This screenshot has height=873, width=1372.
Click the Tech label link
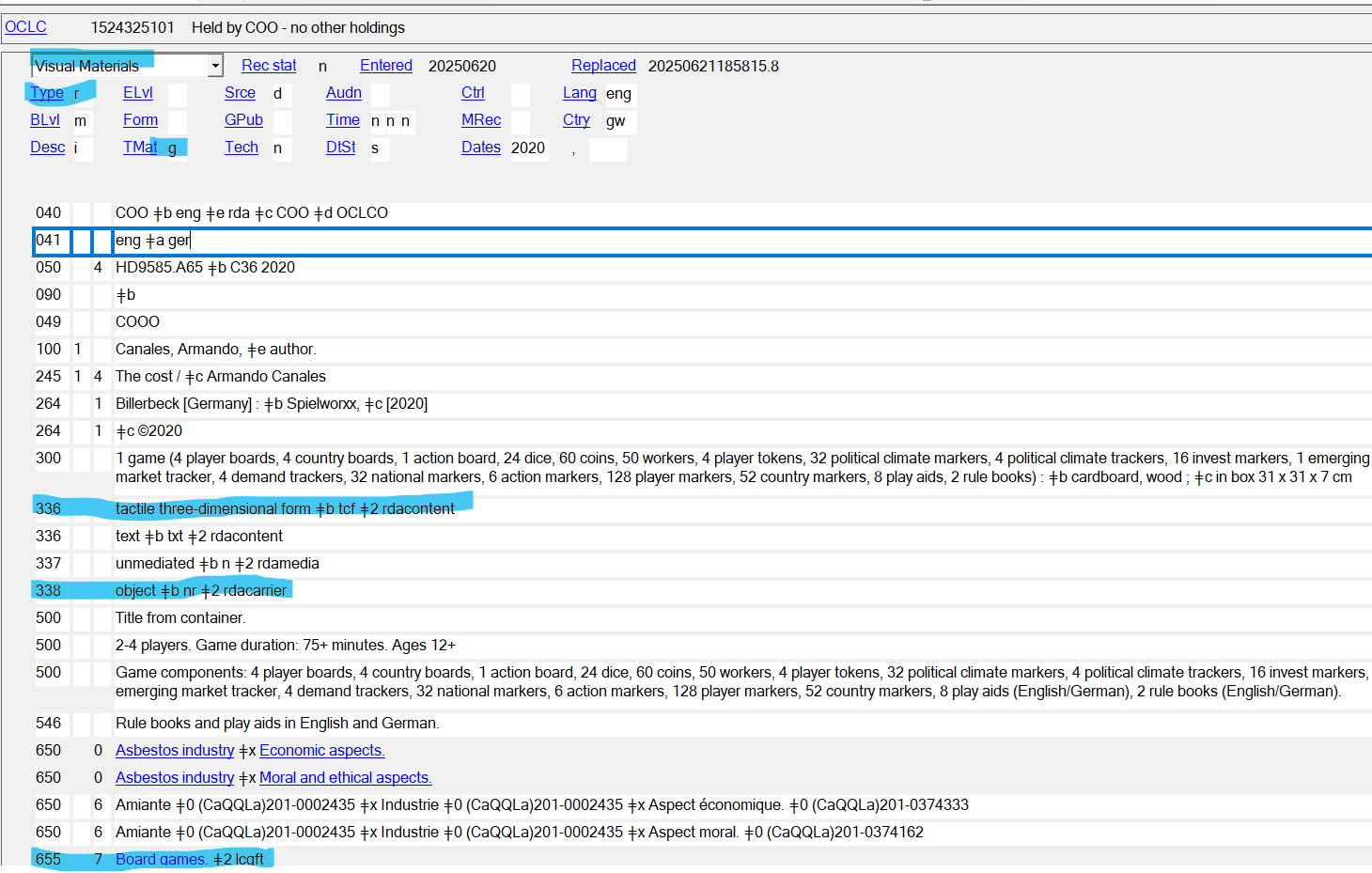242,148
